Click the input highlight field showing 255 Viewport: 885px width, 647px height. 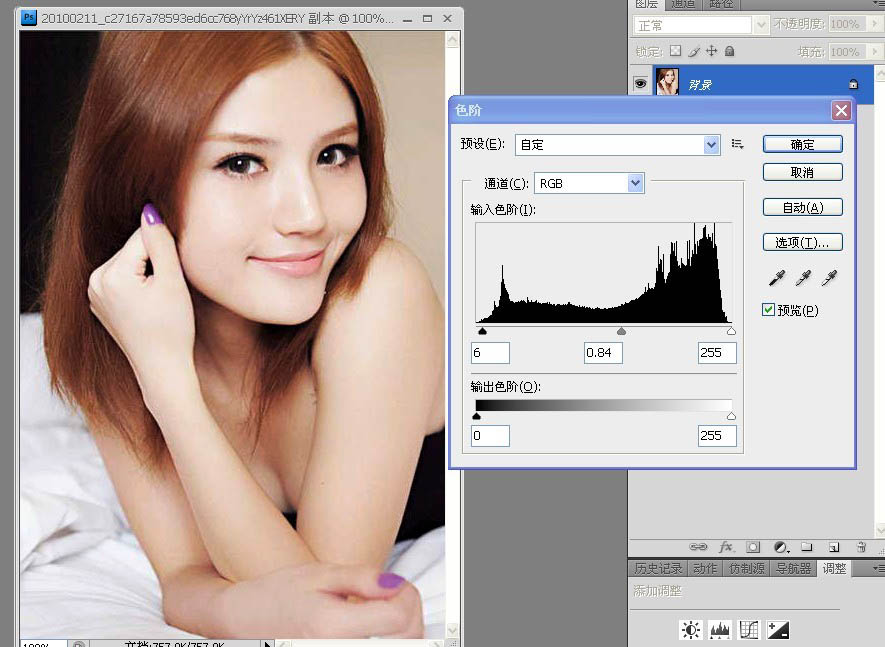717,353
